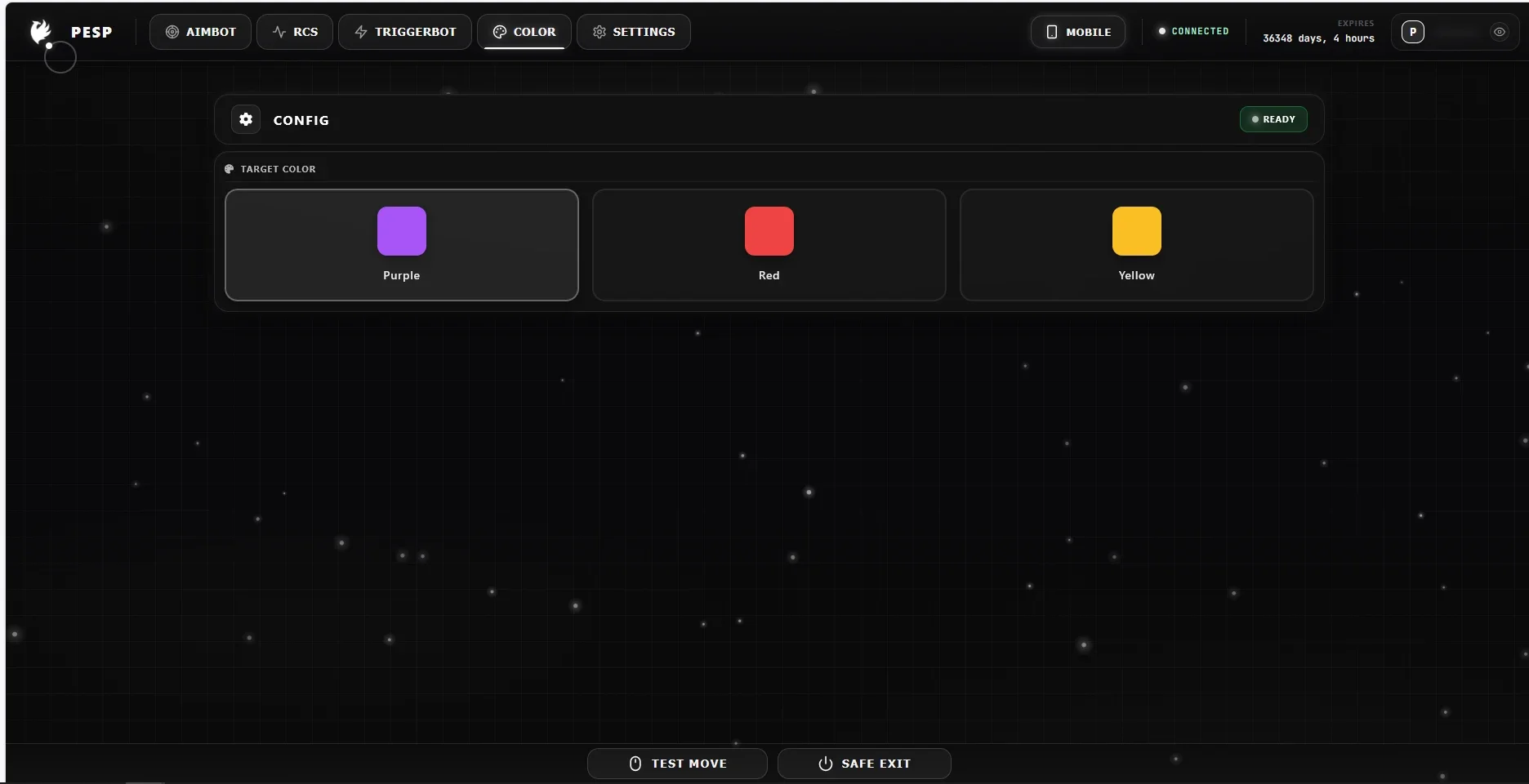
Task: Click the Connected status indicator
Action: [x=1193, y=31]
